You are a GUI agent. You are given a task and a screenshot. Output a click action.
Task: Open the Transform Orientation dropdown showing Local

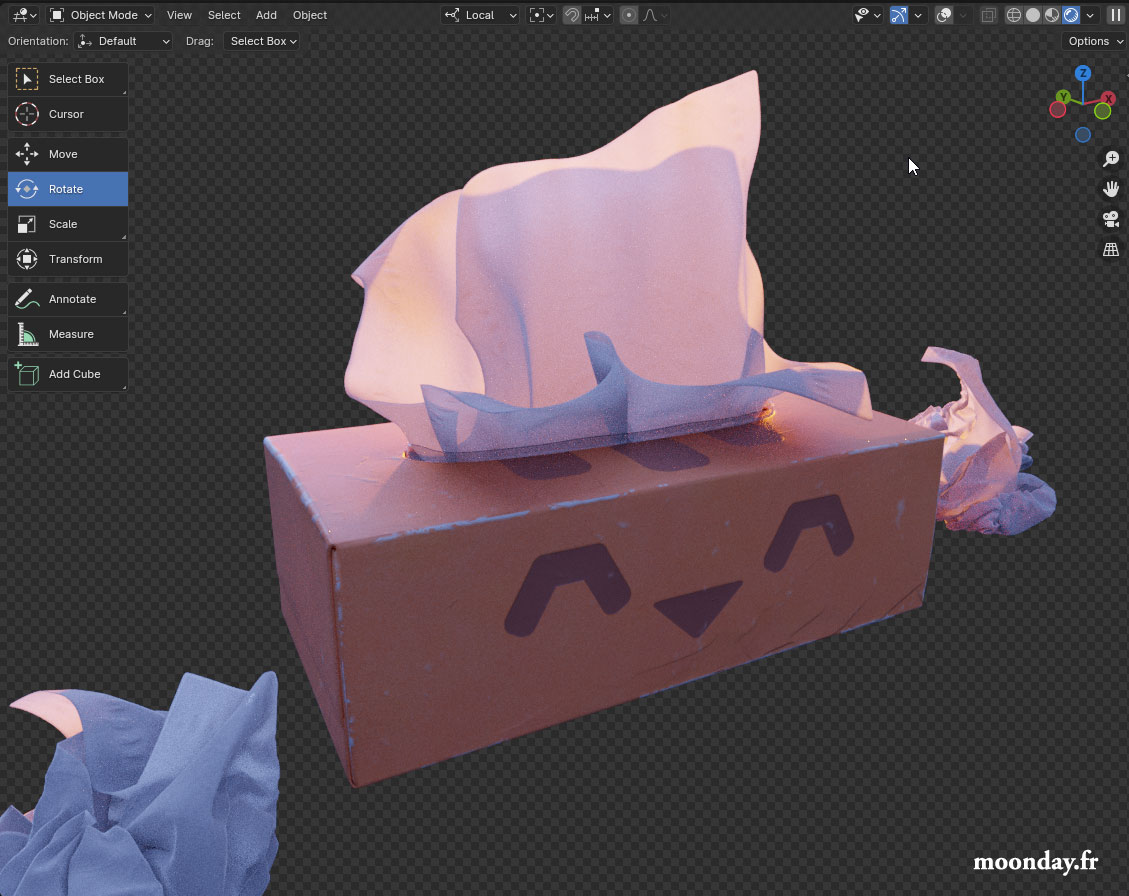click(480, 15)
